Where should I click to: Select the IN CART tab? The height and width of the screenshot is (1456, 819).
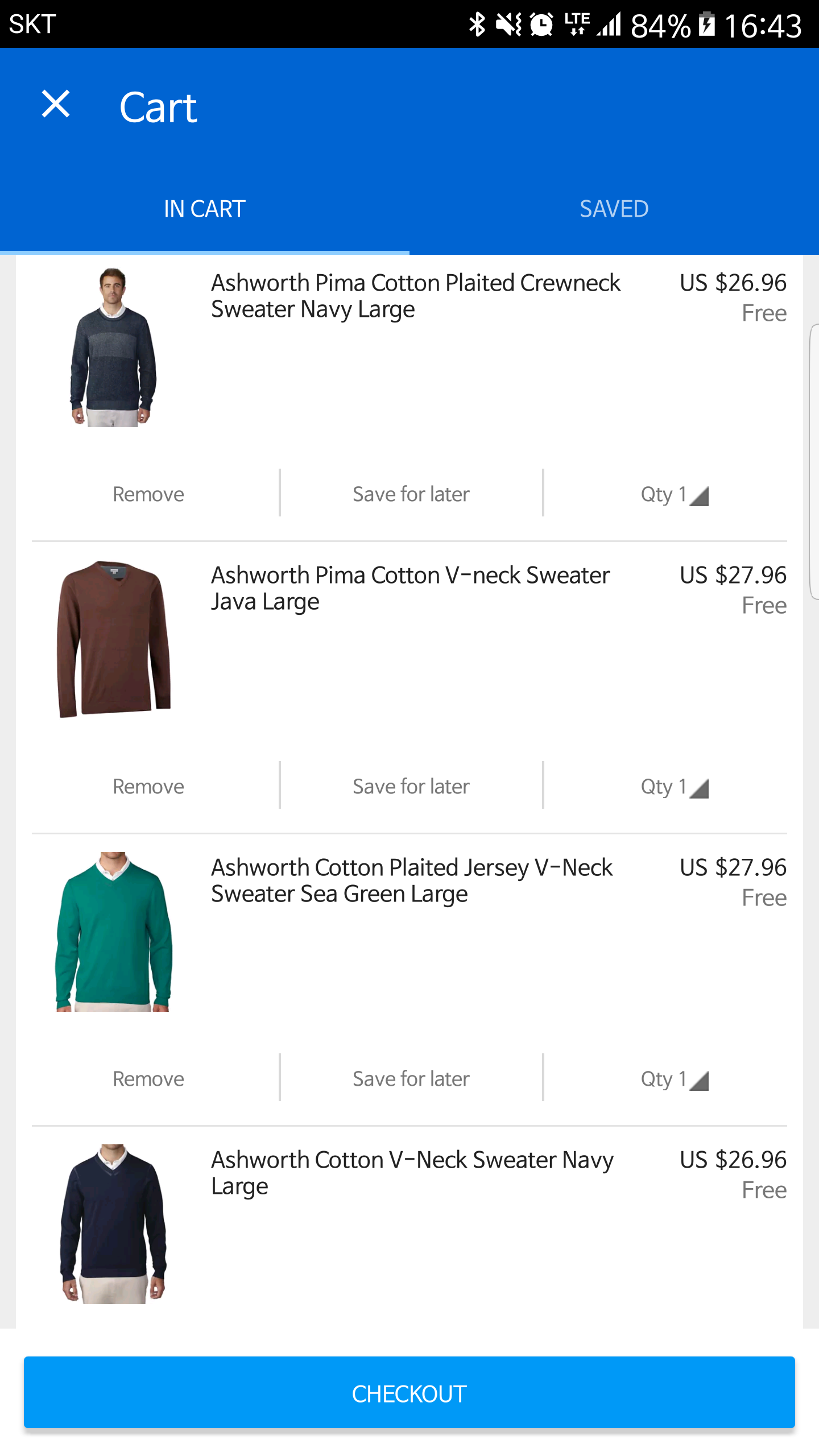point(204,209)
